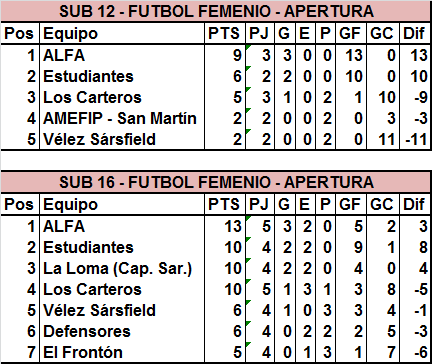
Task: Select ALFA's 13 points cell in SUB 16
Action: (x=225, y=226)
